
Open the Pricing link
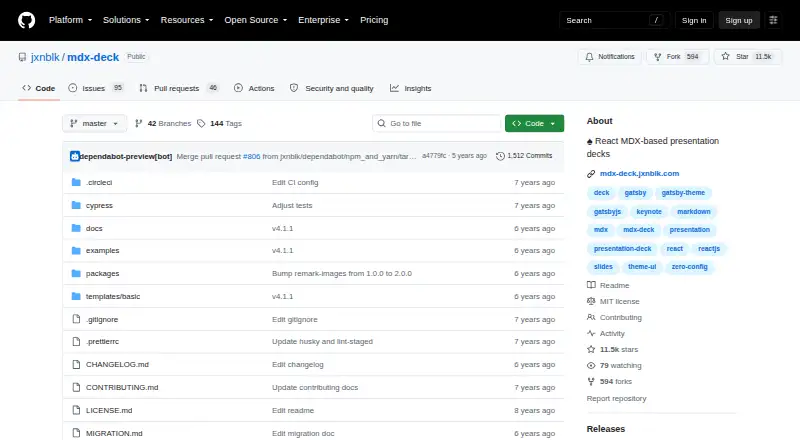pyautogui.click(x=374, y=20)
